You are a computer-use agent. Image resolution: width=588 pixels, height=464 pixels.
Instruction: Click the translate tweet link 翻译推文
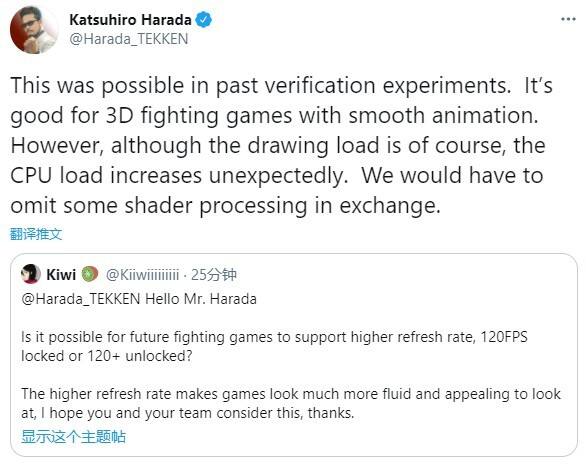(36, 234)
